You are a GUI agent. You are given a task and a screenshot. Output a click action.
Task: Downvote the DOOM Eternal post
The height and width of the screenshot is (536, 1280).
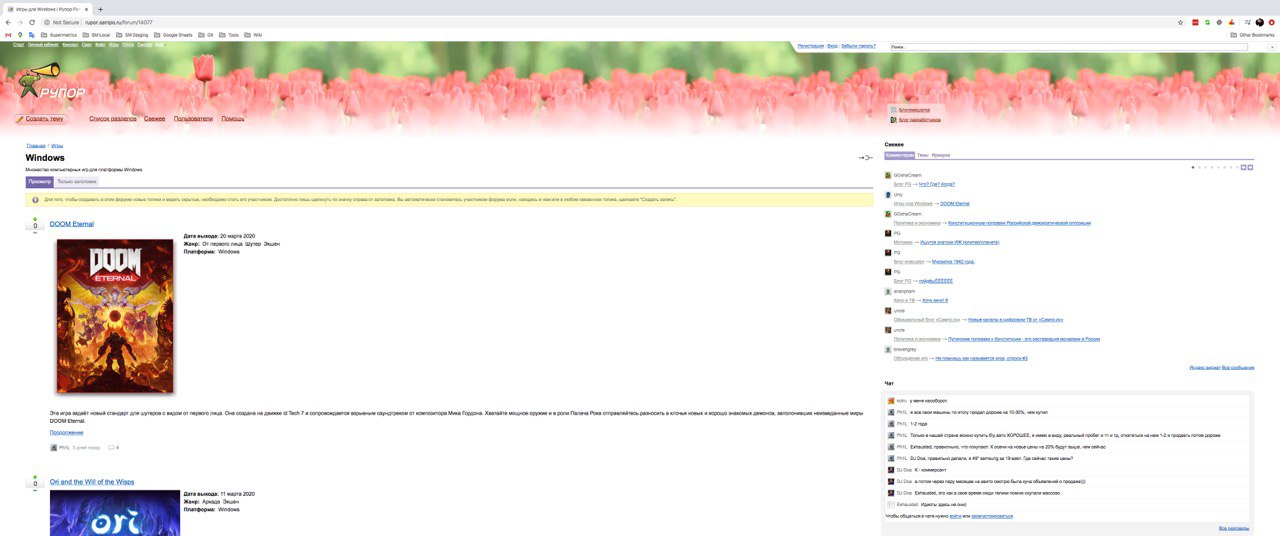click(35, 233)
